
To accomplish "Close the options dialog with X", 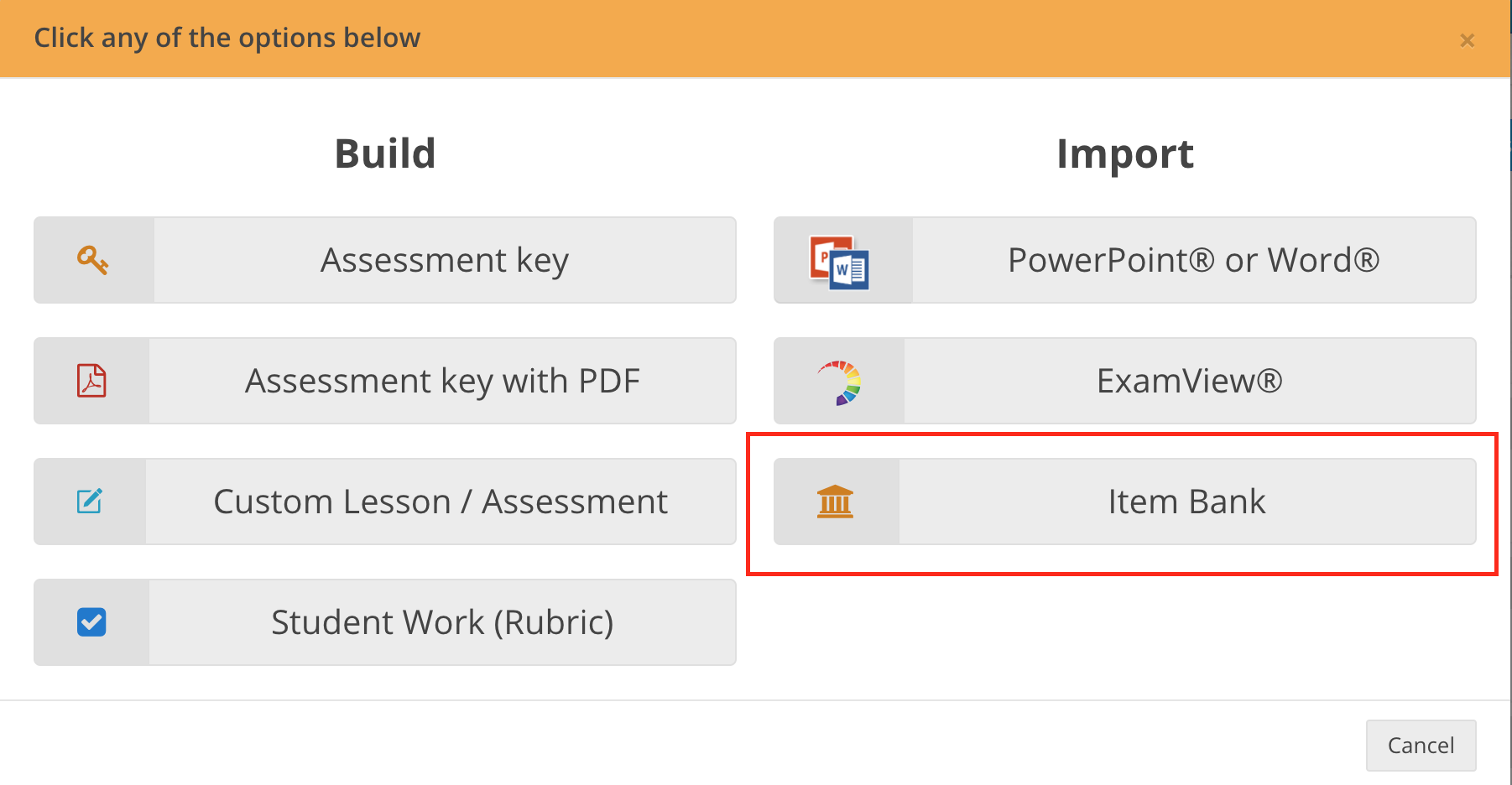I will 1467,40.
